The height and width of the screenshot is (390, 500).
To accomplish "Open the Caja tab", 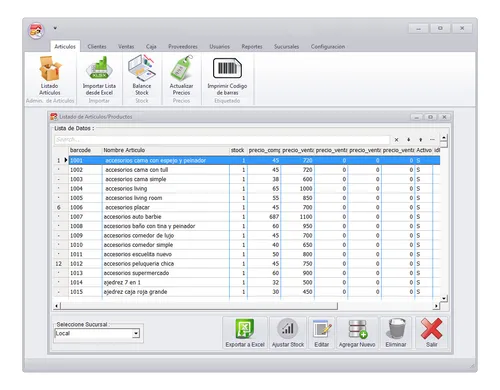I will (x=151, y=47).
